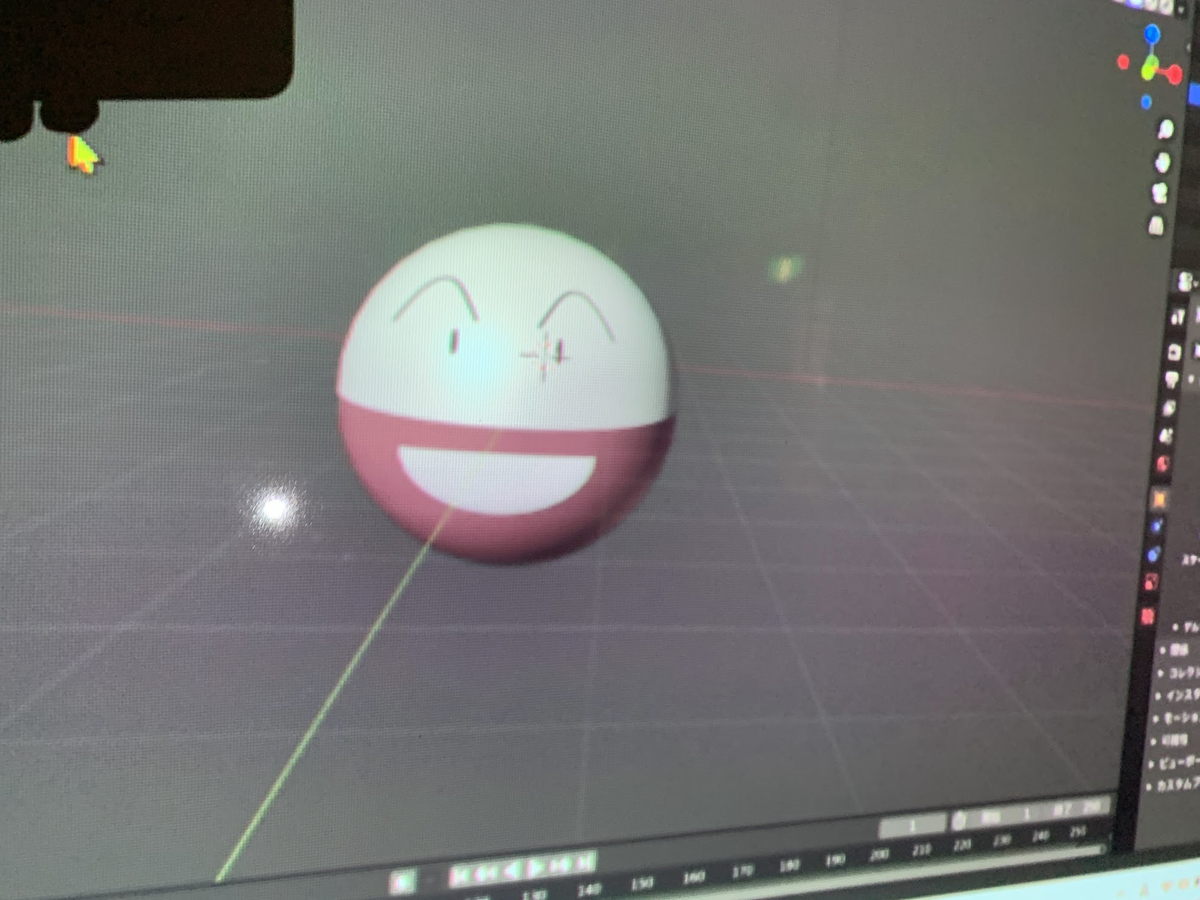Jump to the timeline end frame
This screenshot has height=900, width=1200.
584,861
